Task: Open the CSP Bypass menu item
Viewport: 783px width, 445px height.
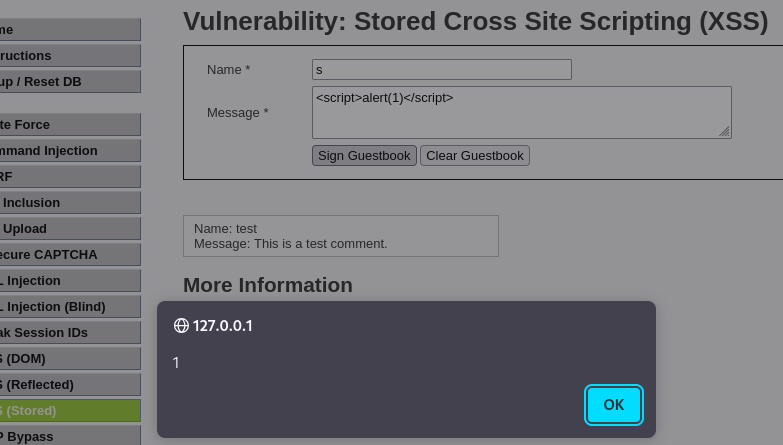Action: pyautogui.click(x=60, y=436)
